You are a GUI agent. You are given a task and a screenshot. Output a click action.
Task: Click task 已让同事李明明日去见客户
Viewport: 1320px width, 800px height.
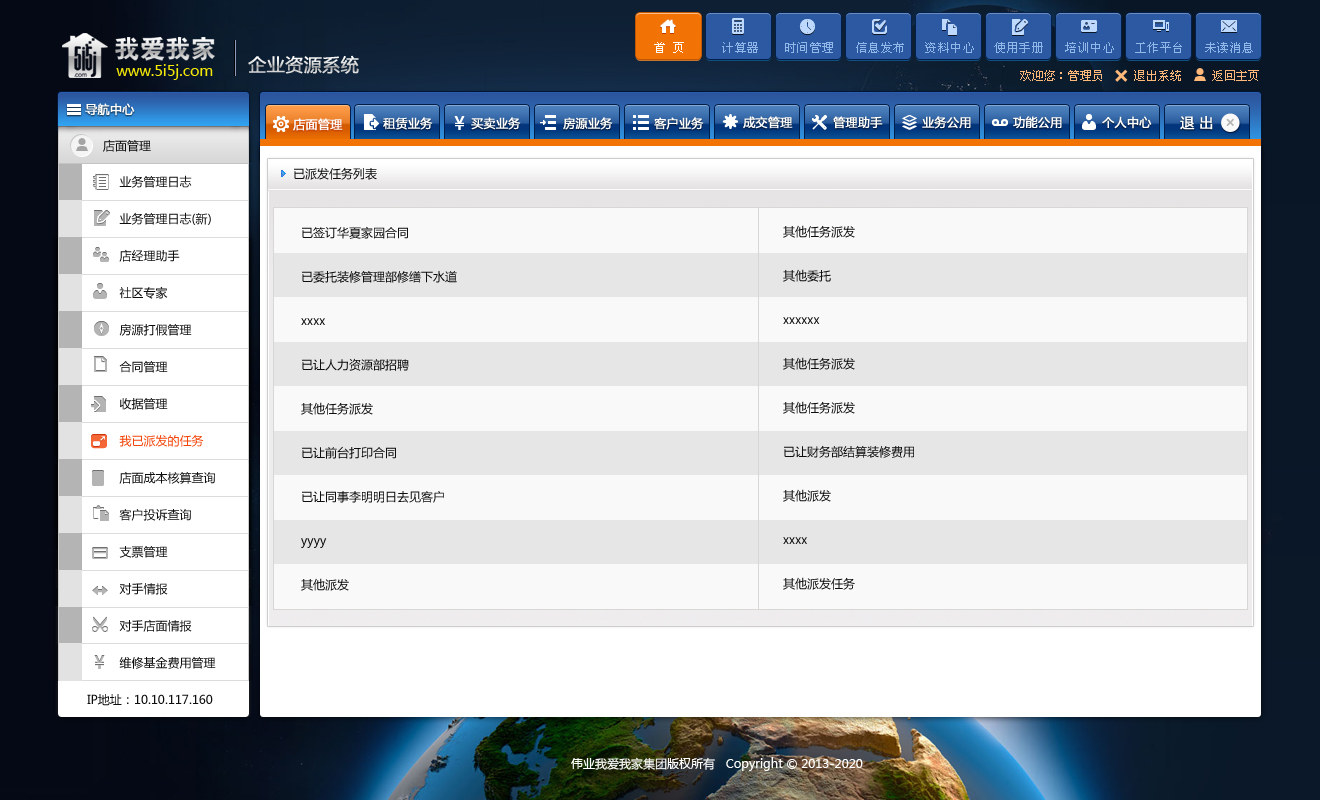tap(373, 497)
